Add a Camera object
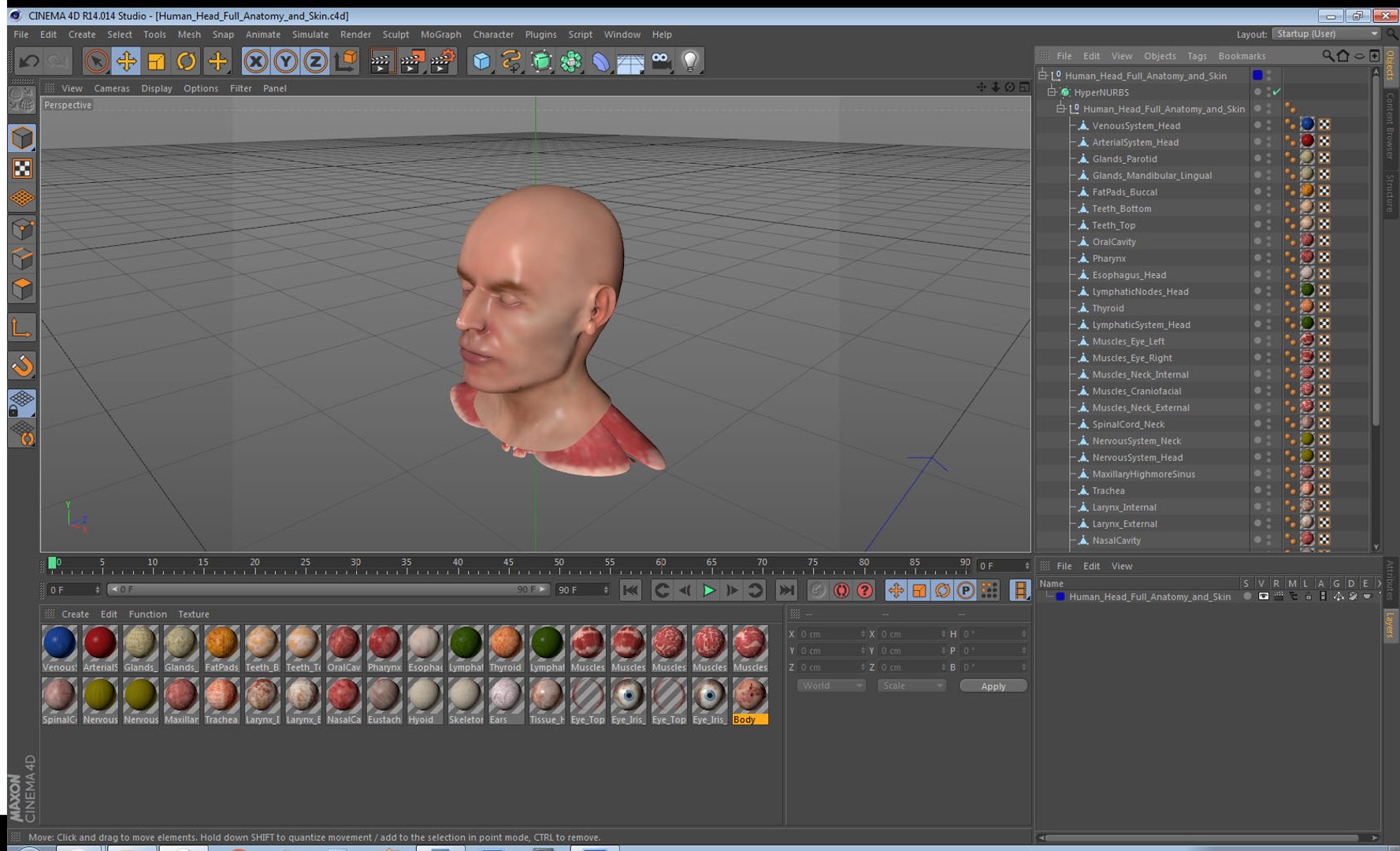The height and width of the screenshot is (851, 1400). [x=660, y=61]
